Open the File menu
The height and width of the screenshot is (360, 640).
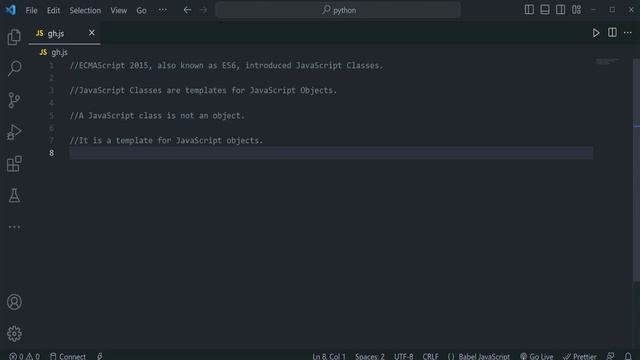[31, 10]
